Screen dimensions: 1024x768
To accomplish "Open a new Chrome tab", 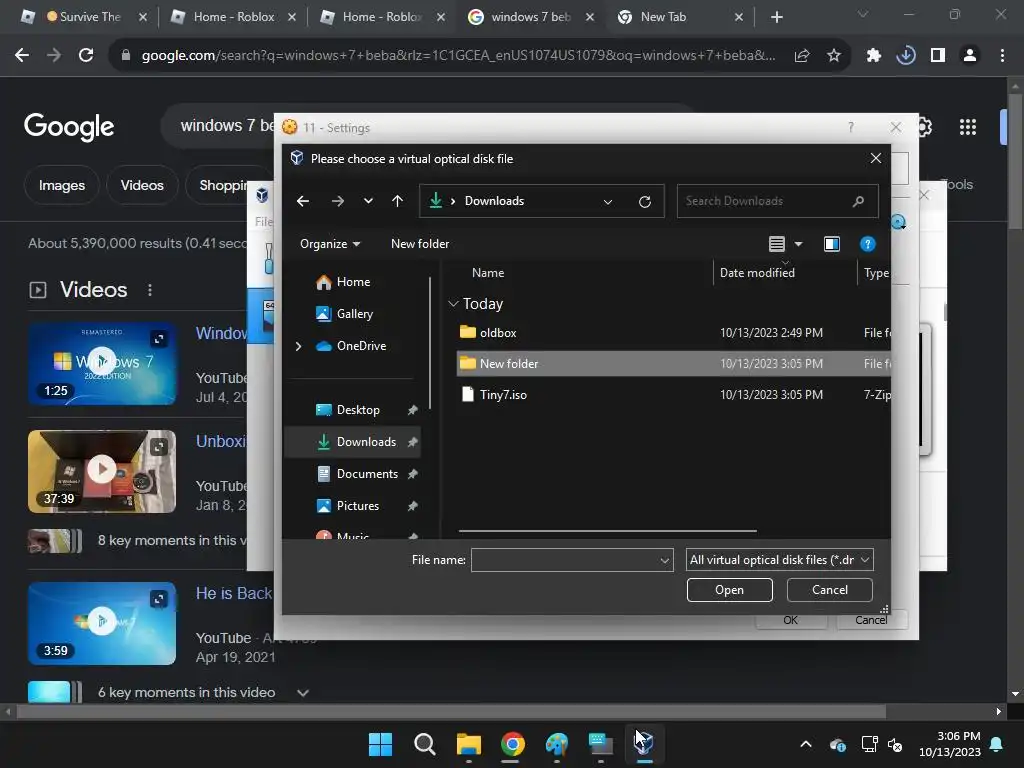I will pyautogui.click(x=776, y=17).
